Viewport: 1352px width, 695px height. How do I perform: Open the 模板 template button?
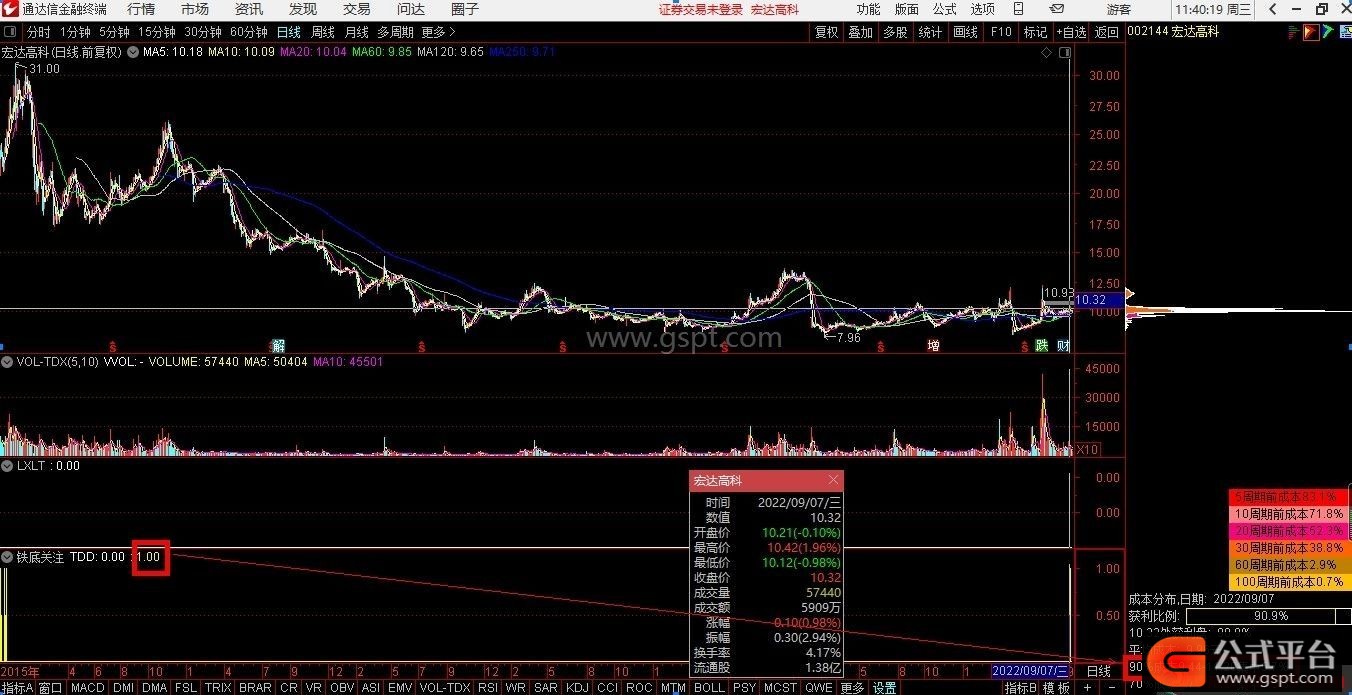1057,688
